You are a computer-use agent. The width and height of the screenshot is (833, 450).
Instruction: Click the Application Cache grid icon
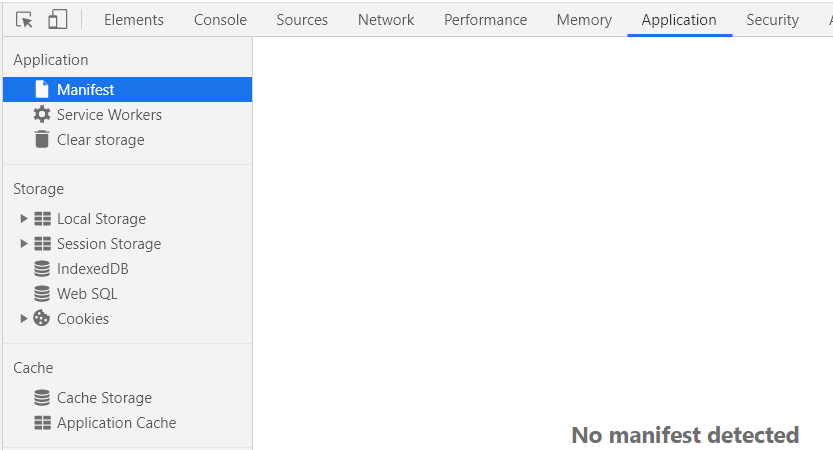(42, 422)
